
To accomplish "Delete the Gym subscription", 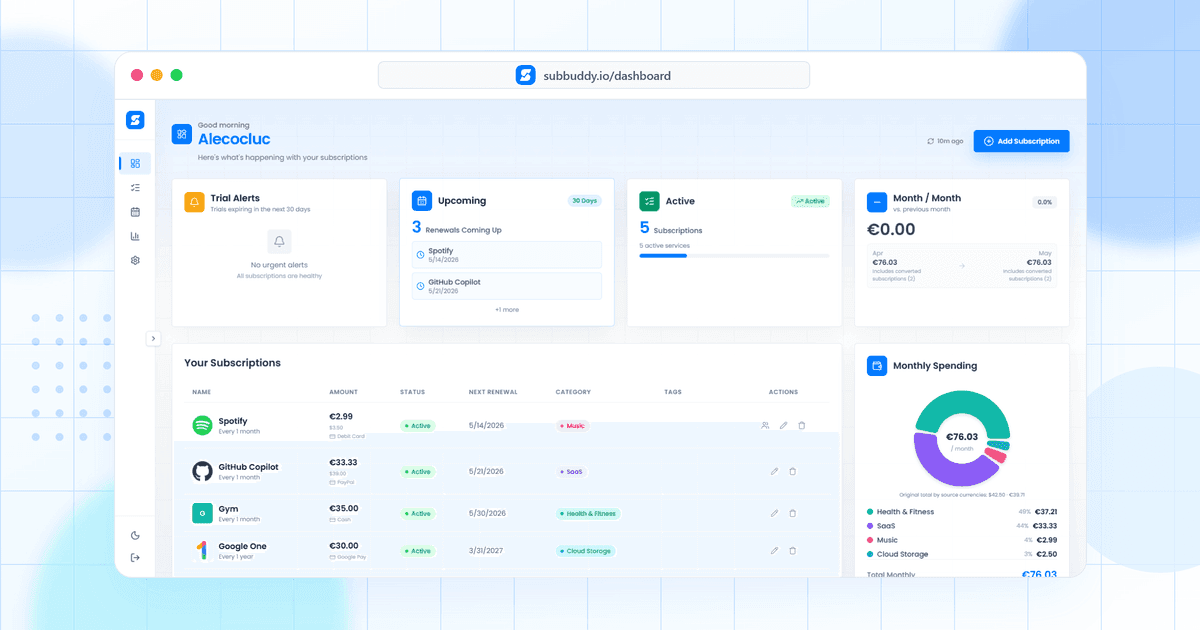I will [x=792, y=513].
